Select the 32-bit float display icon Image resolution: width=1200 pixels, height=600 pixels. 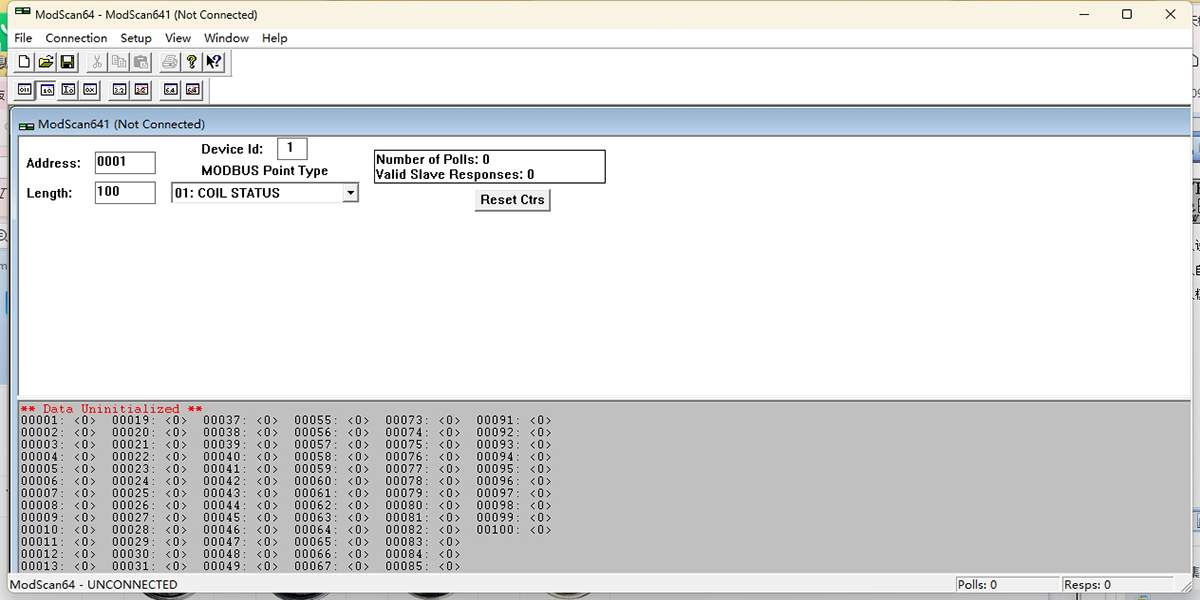coord(119,90)
